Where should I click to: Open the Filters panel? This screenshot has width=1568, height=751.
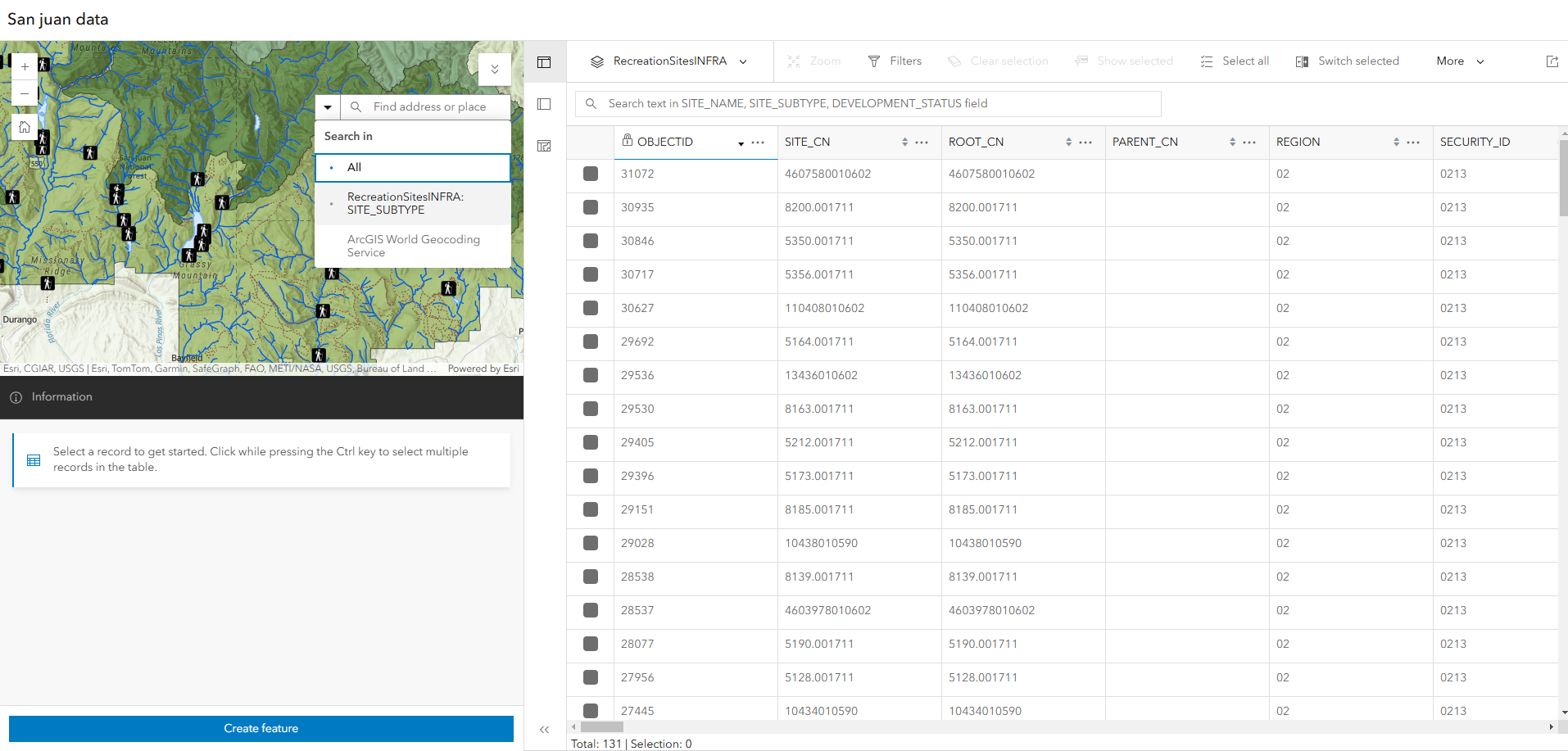(895, 61)
